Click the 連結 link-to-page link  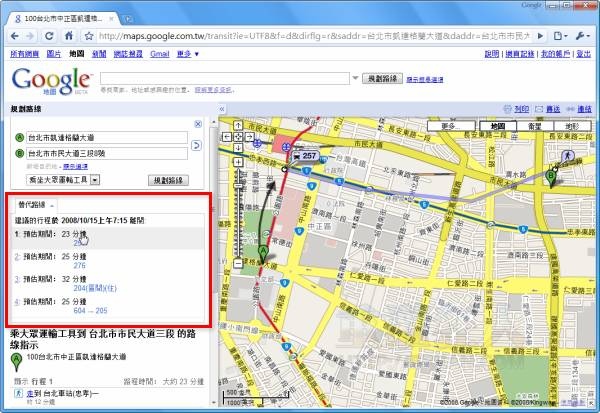584,109
